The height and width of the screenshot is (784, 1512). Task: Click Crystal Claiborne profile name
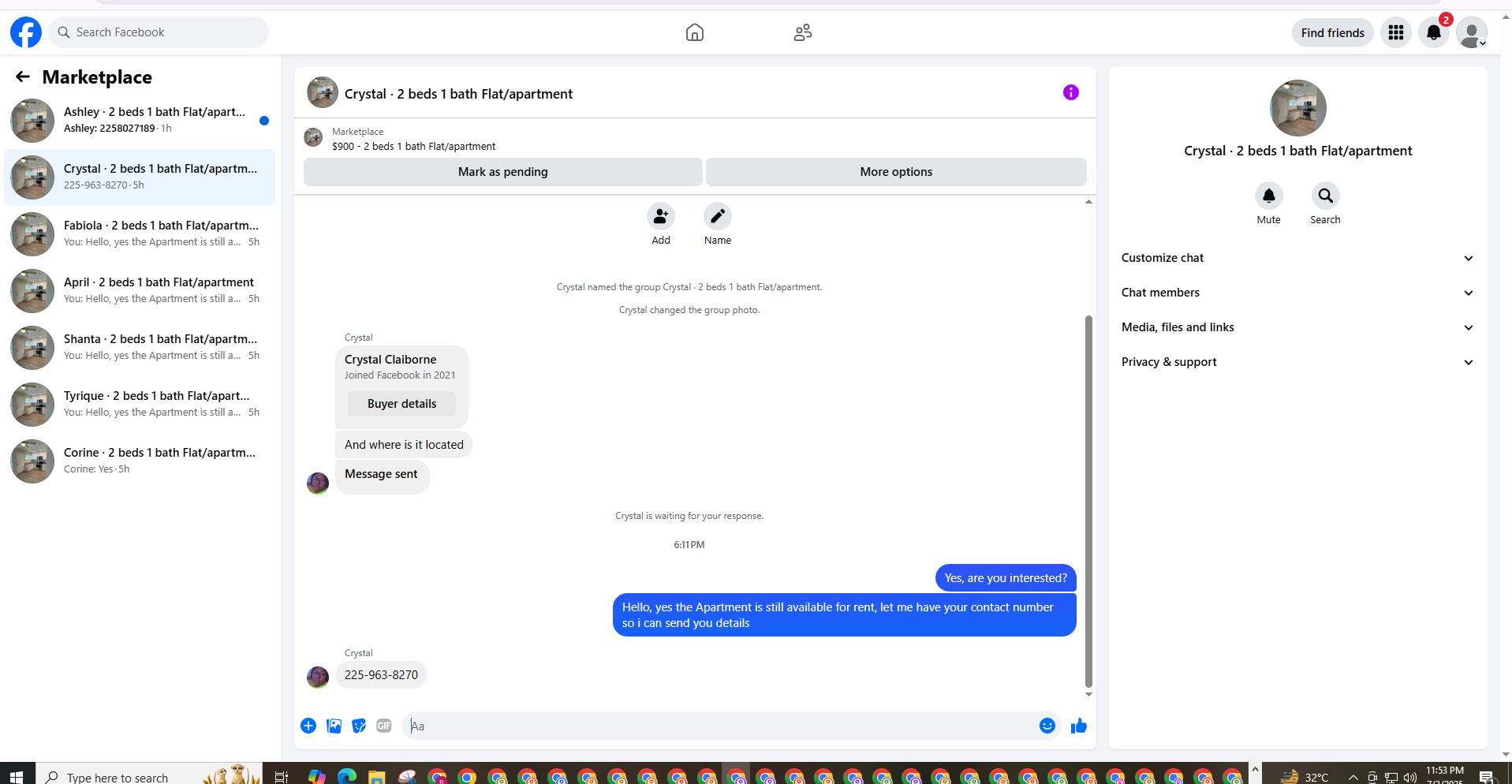[x=390, y=360]
